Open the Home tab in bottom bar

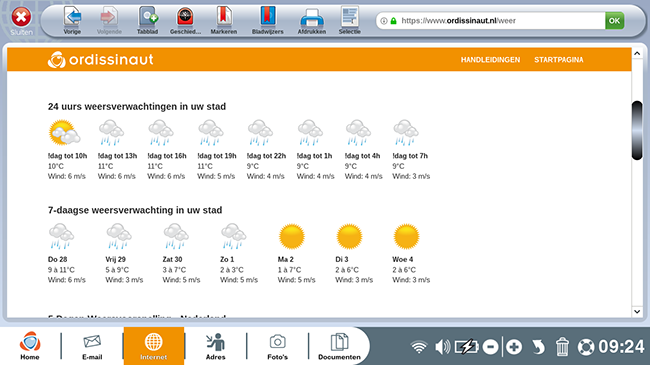point(30,346)
